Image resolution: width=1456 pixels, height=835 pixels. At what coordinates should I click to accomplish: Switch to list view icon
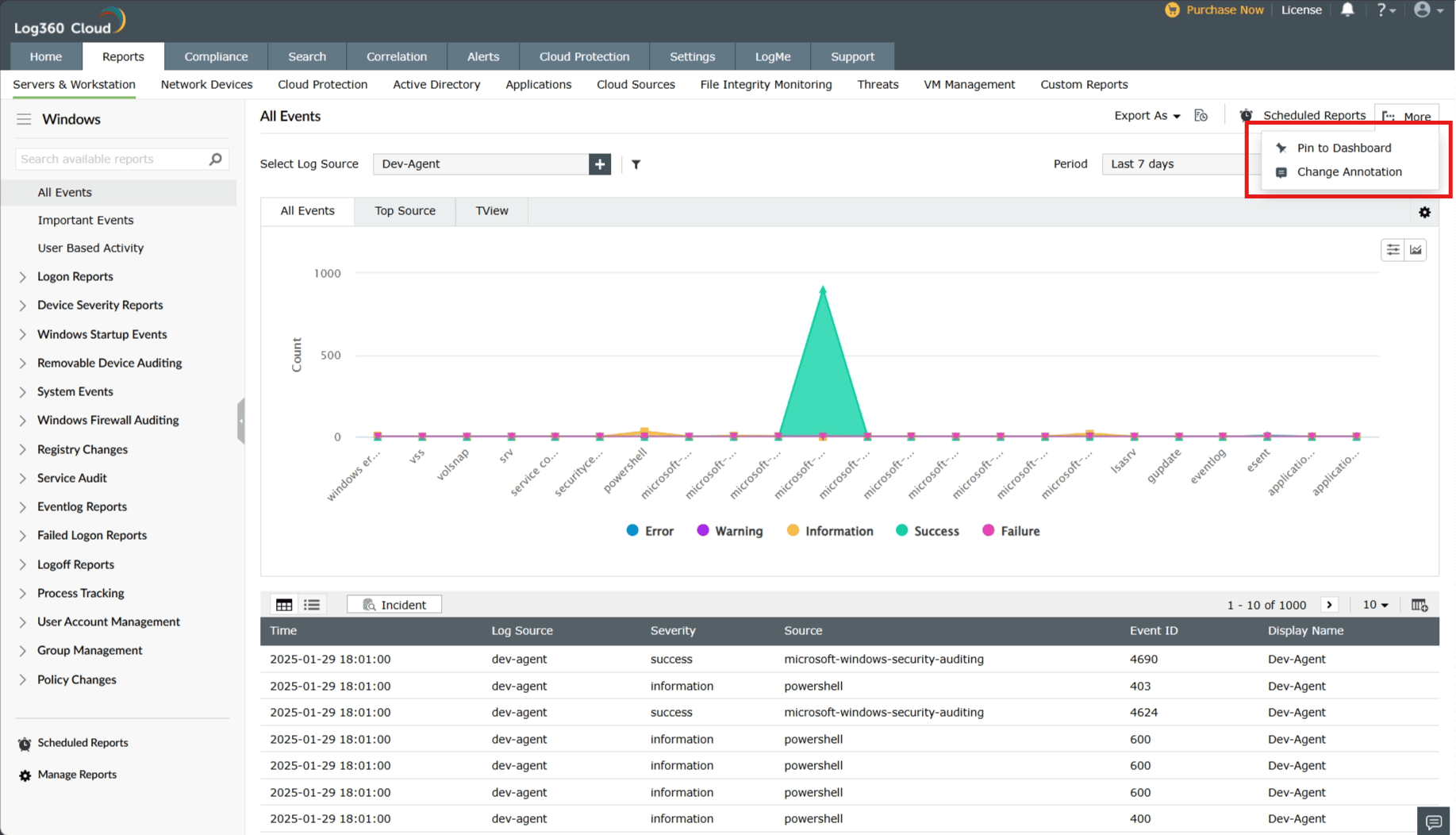(312, 605)
